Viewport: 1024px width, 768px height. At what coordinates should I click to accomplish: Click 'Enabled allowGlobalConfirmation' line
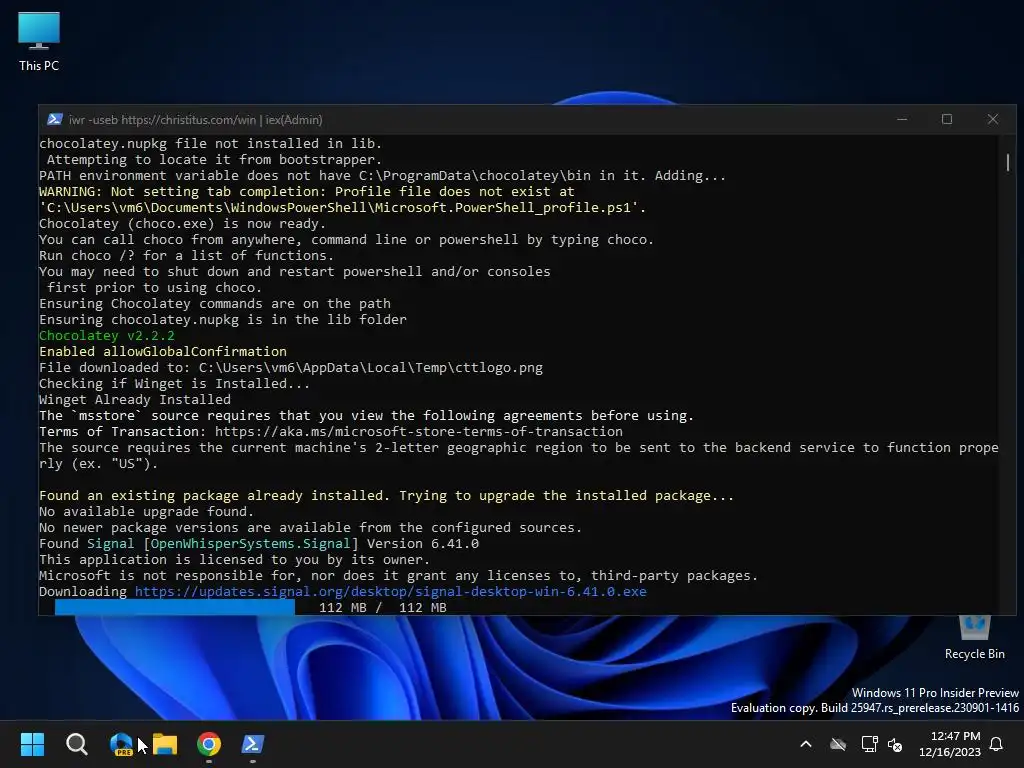163,351
